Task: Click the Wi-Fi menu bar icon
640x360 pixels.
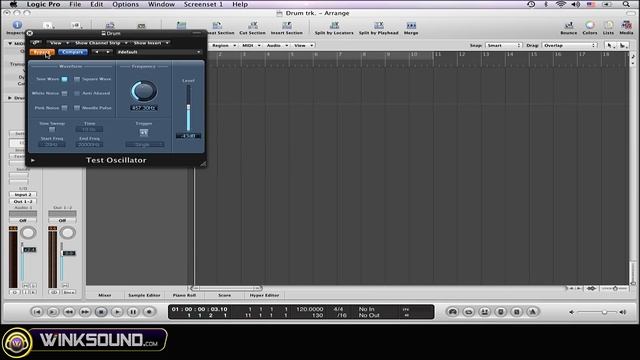Action: click(561, 4)
